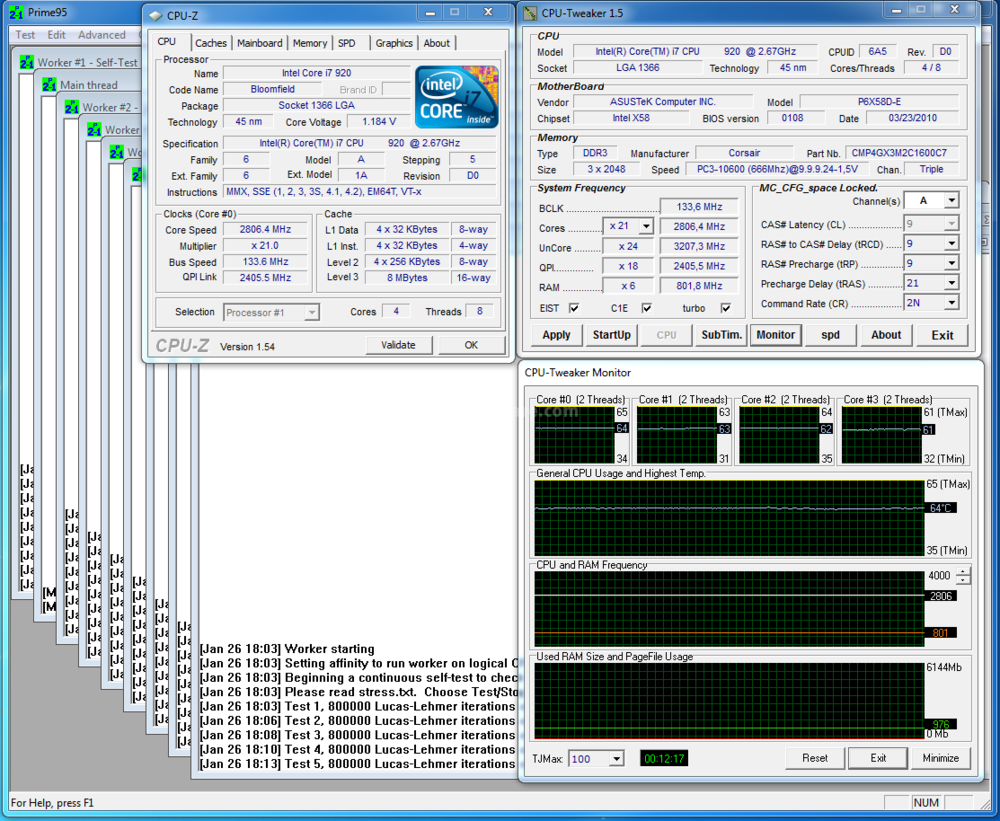Click the Core #0 temperature graph

[575, 435]
